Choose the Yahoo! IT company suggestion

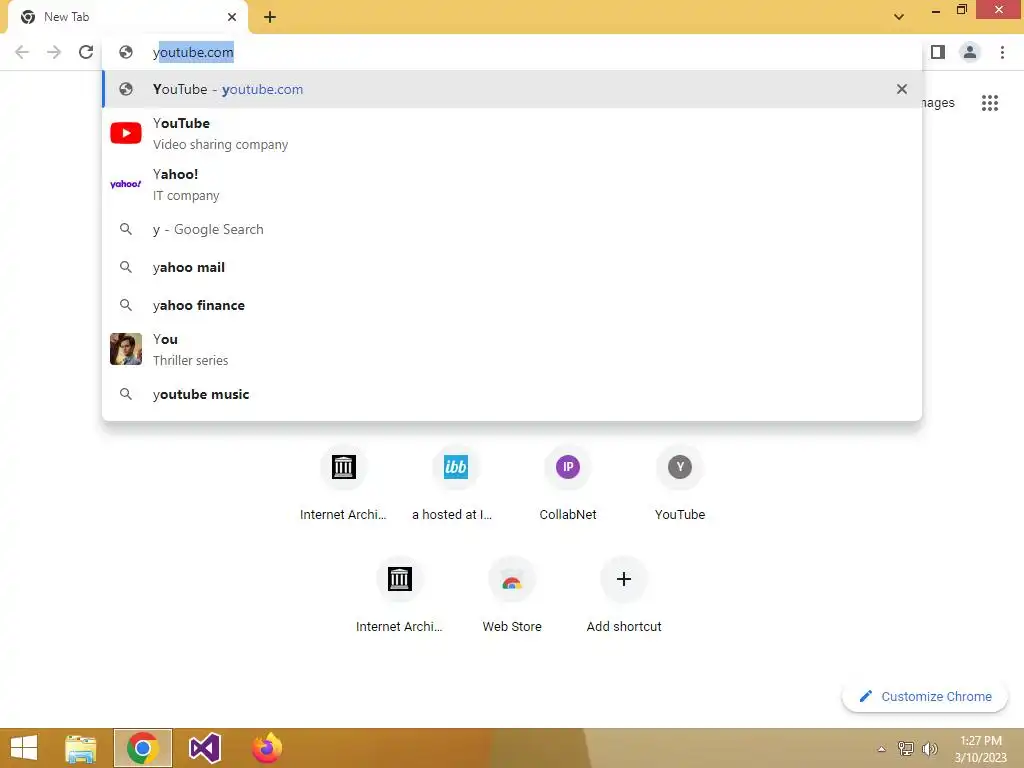coord(512,184)
